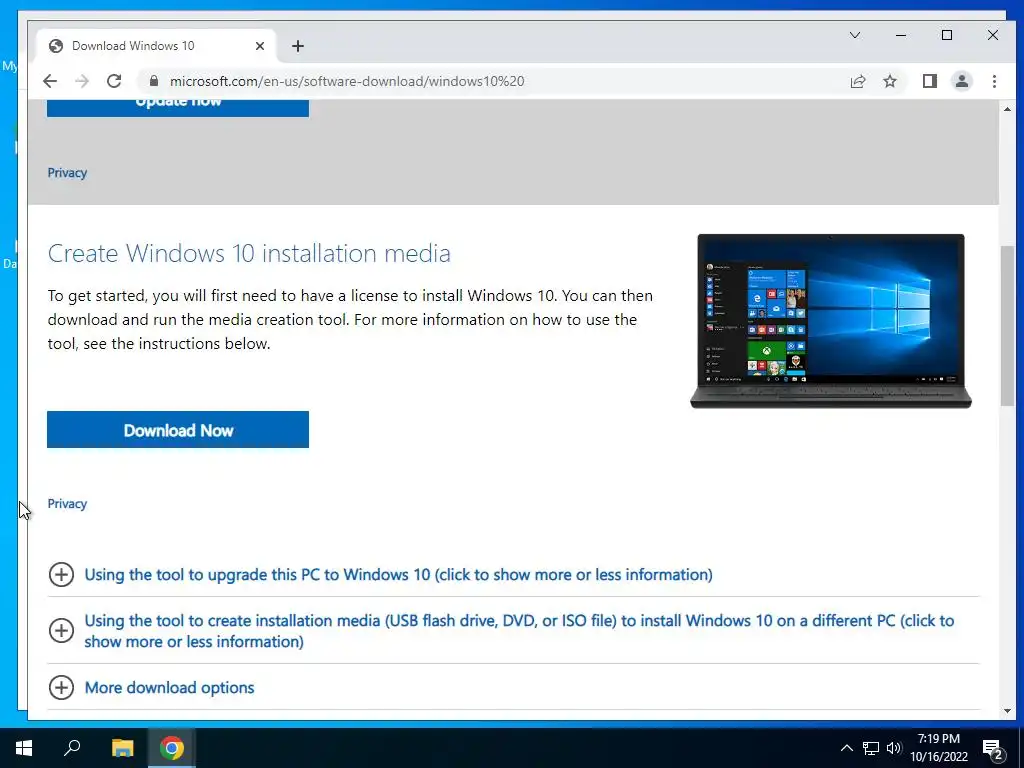This screenshot has width=1024, height=768.
Task: Open the Windows Start menu
Action: click(x=24, y=748)
